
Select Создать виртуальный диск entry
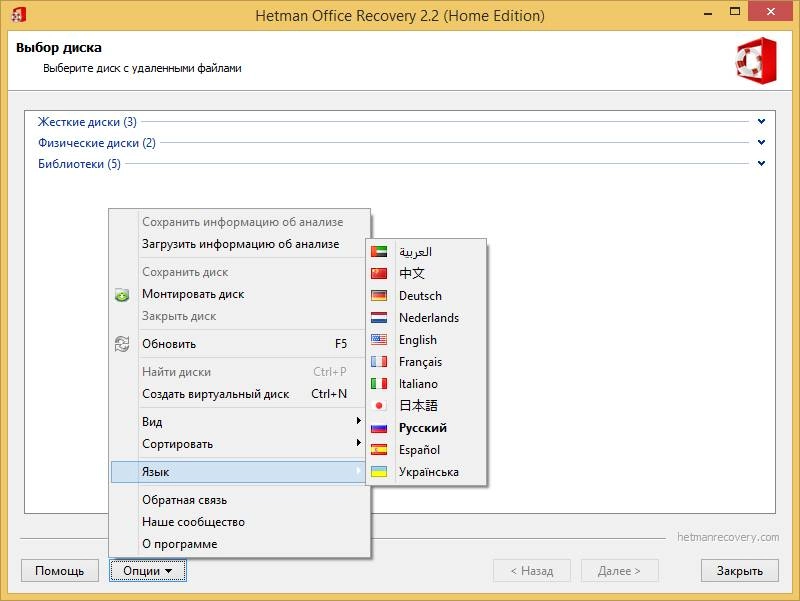click(238, 394)
